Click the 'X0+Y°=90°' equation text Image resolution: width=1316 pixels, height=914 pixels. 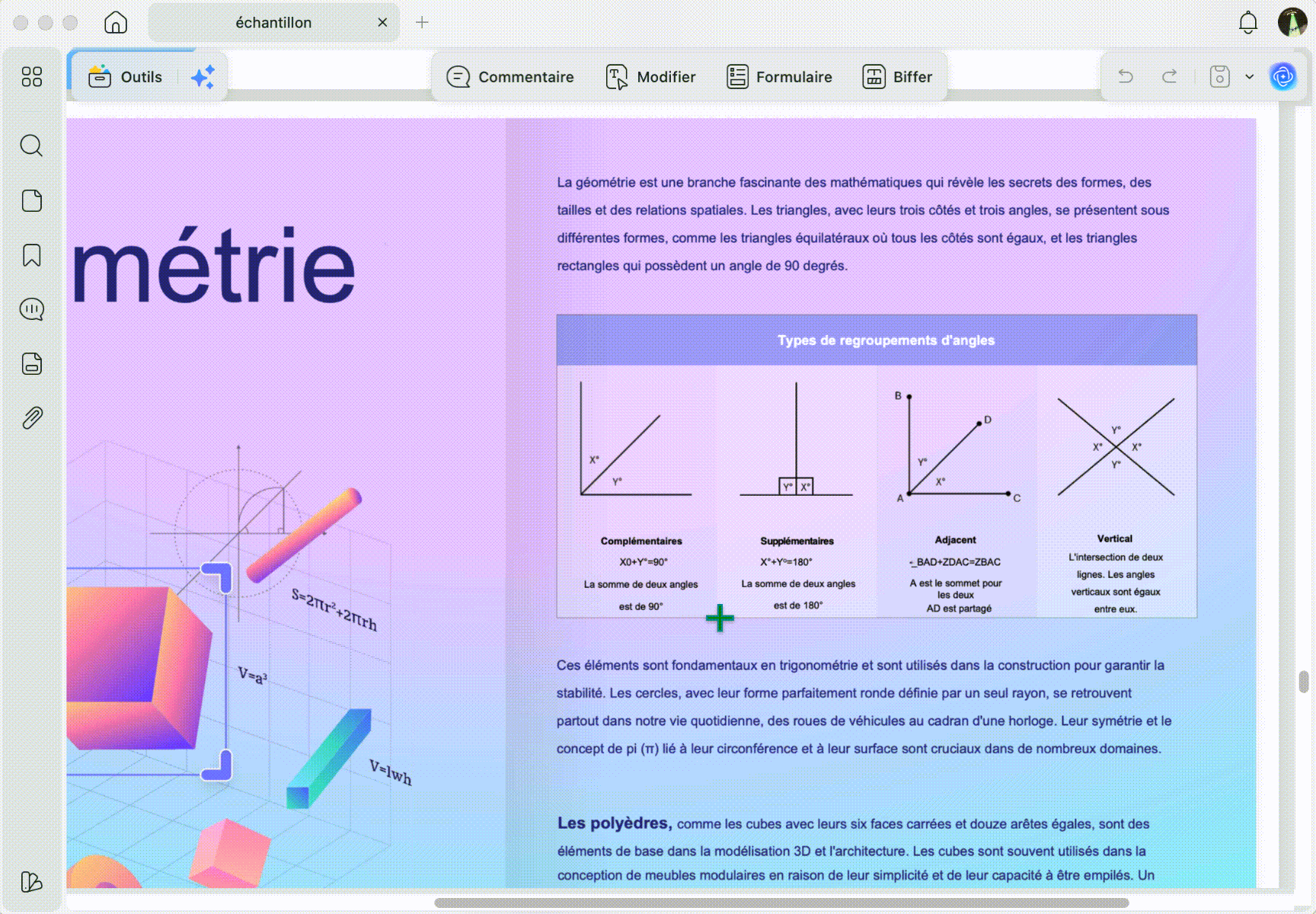pyautogui.click(x=644, y=562)
